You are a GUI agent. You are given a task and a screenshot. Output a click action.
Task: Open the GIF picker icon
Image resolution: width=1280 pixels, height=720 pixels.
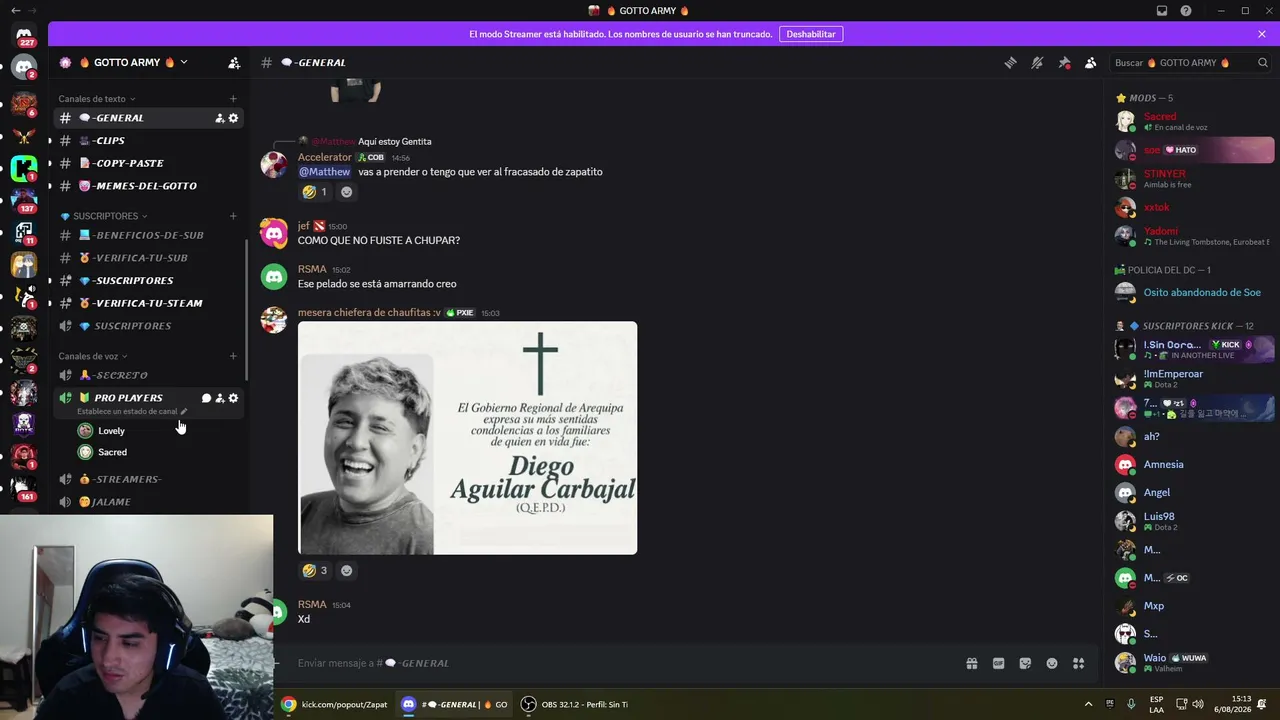coord(998,663)
